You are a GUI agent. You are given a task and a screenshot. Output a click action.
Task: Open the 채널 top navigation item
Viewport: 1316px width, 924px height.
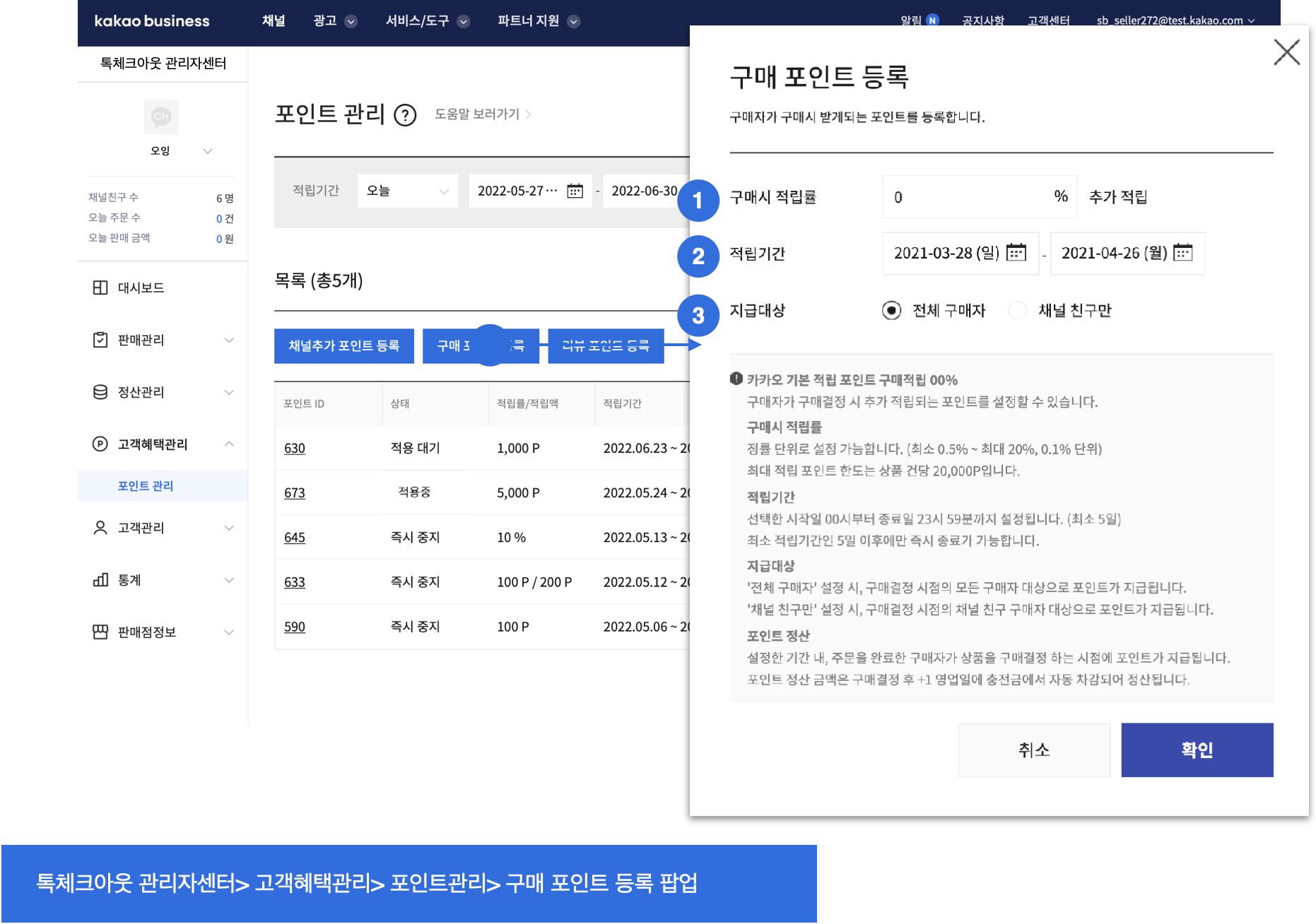[x=274, y=21]
